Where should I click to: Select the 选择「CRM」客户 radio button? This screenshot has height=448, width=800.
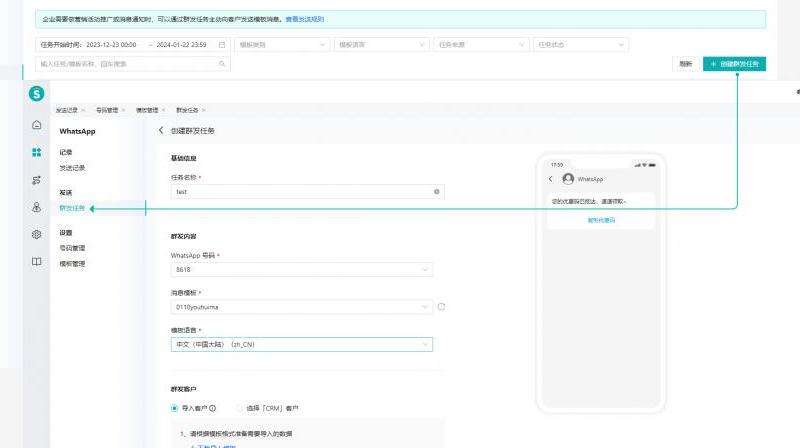[x=240, y=408]
